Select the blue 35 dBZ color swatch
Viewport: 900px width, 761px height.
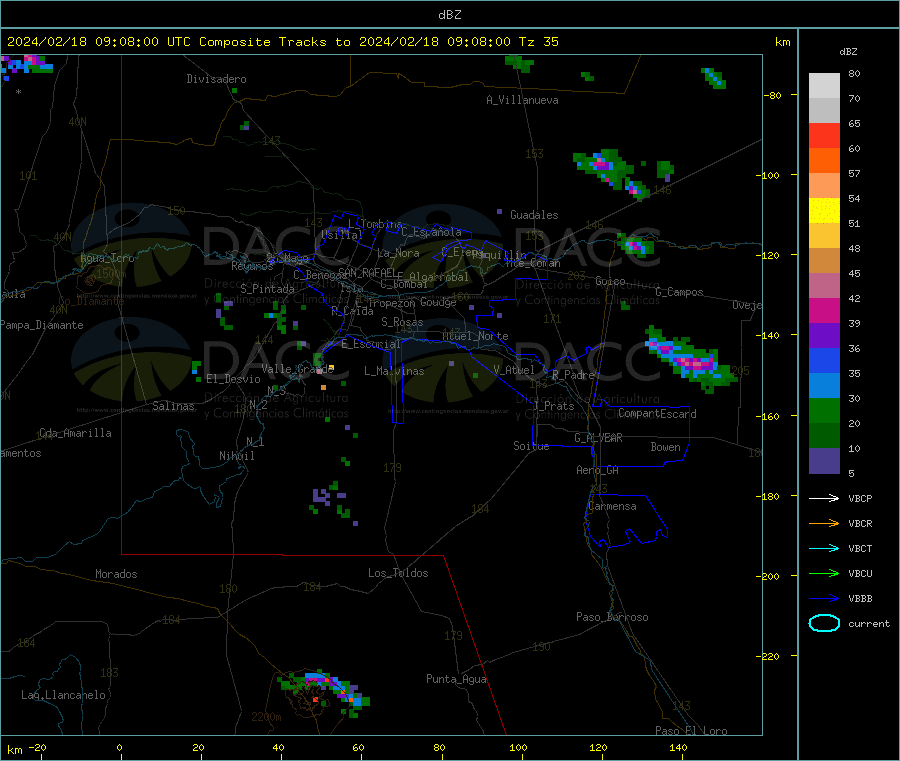(x=824, y=360)
